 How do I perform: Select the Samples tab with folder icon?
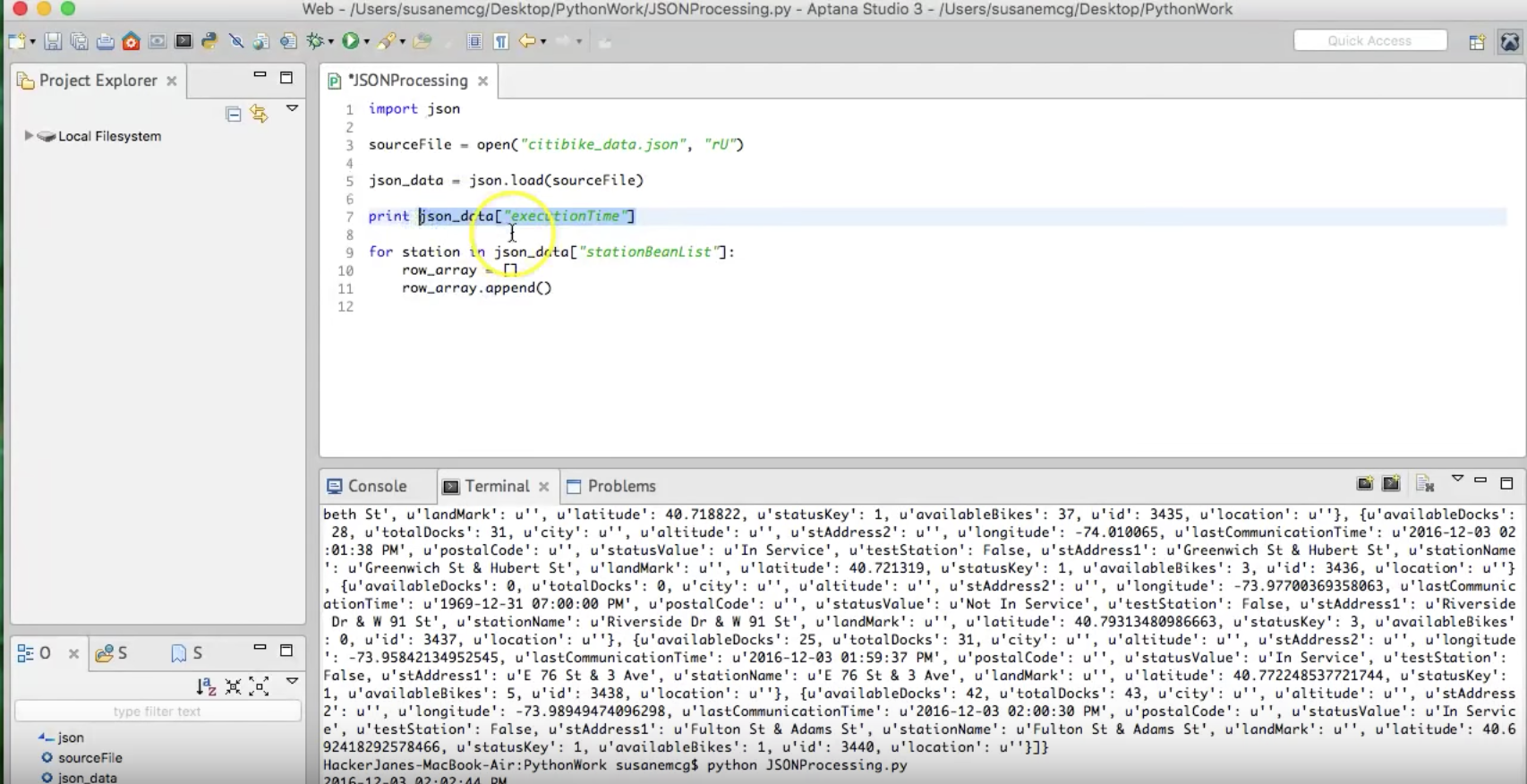(112, 653)
